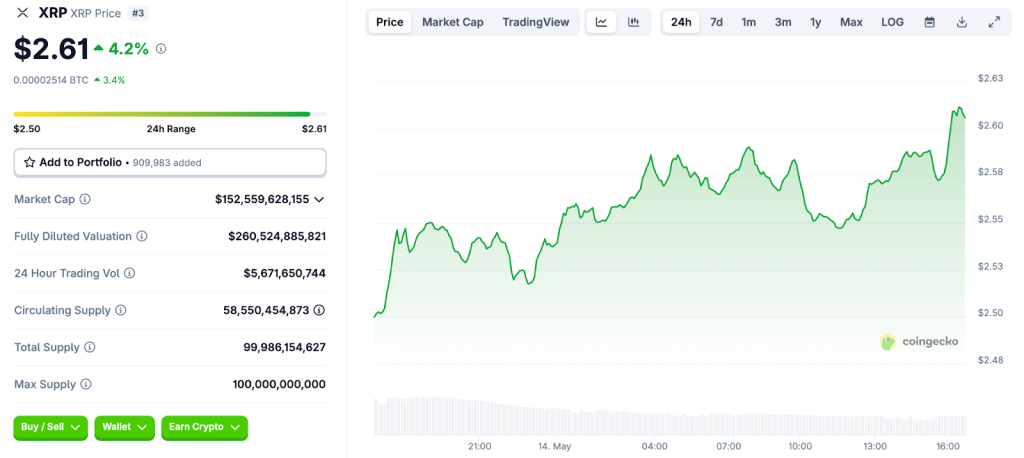This screenshot has height=458, width=1024.
Task: Select the Price tab
Action: [x=390, y=22]
